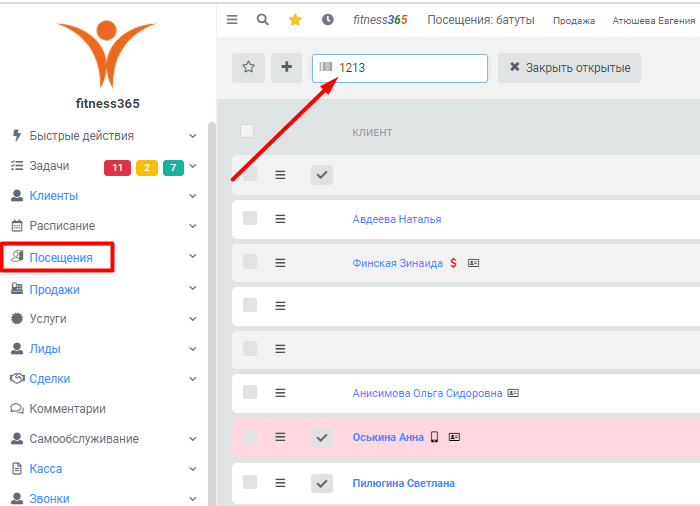Open Касса in sidebar menu

tap(46, 468)
